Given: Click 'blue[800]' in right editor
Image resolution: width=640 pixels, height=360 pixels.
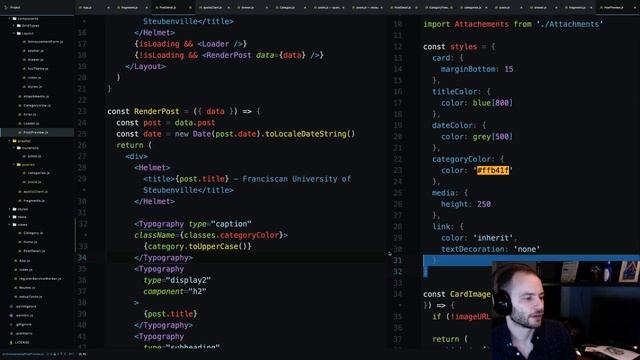Looking at the screenshot, I should pyautogui.click(x=492, y=103).
